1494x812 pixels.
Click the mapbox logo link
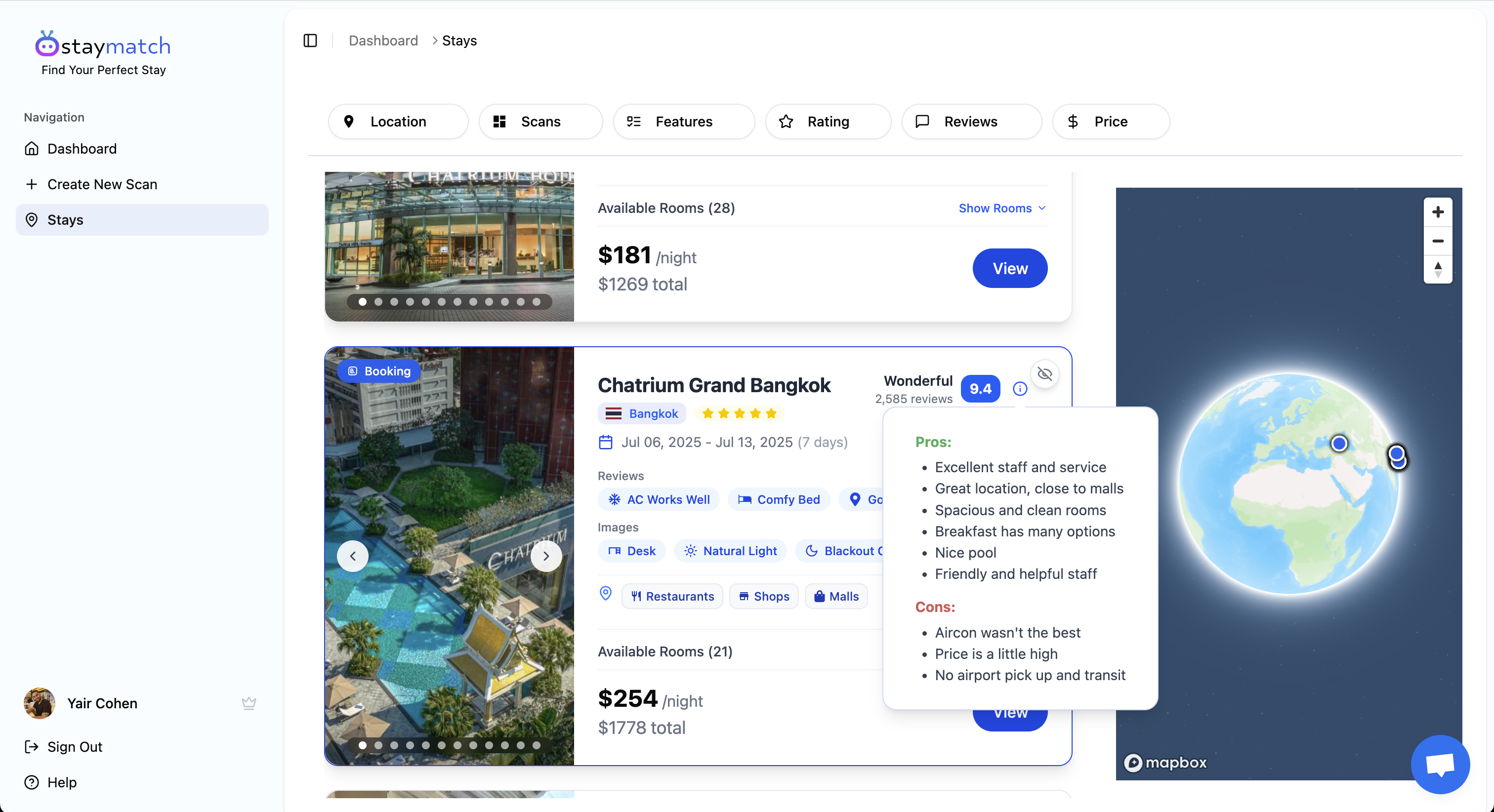[x=1164, y=762]
